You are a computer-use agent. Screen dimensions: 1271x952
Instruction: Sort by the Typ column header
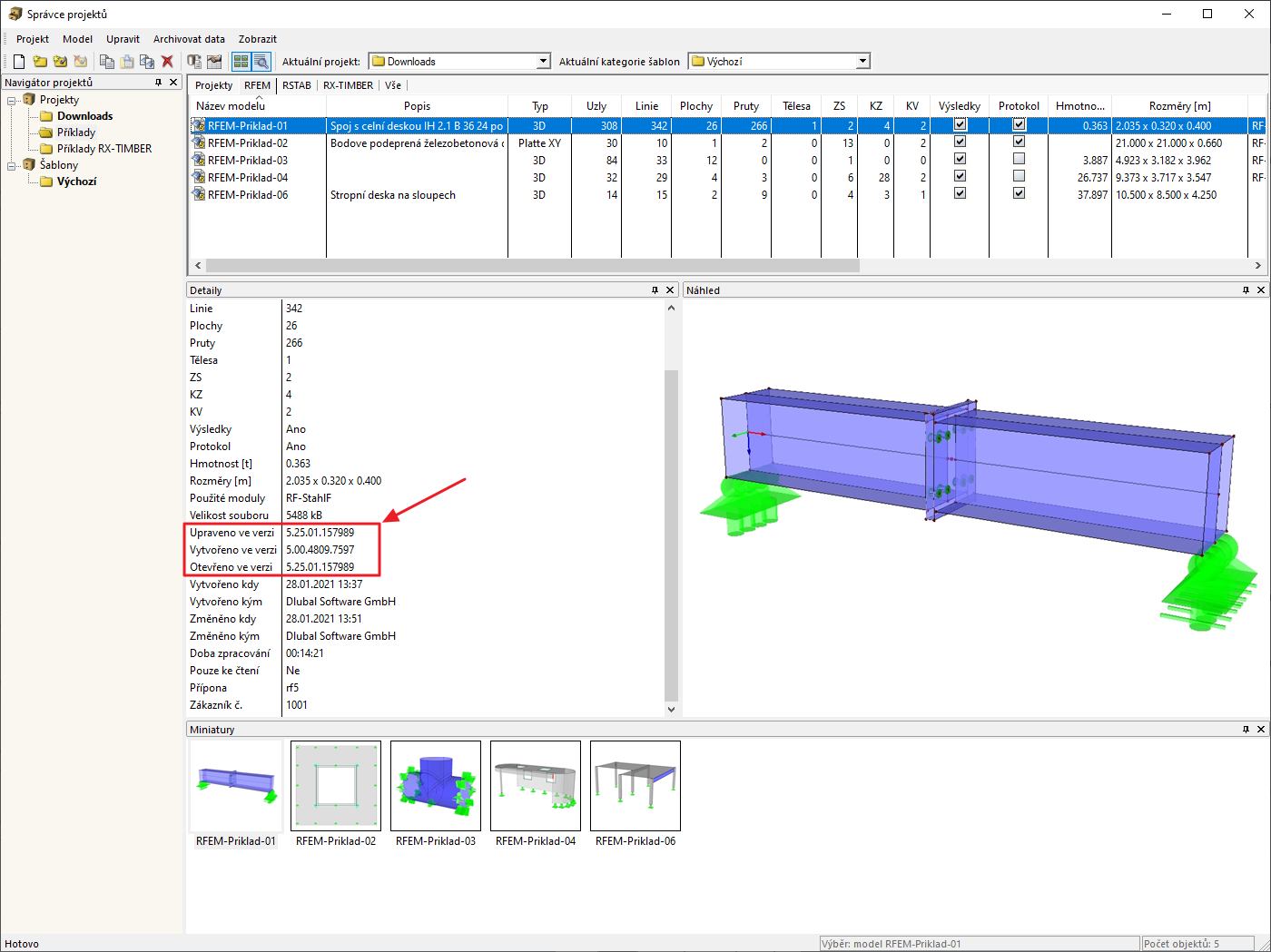[x=540, y=106]
